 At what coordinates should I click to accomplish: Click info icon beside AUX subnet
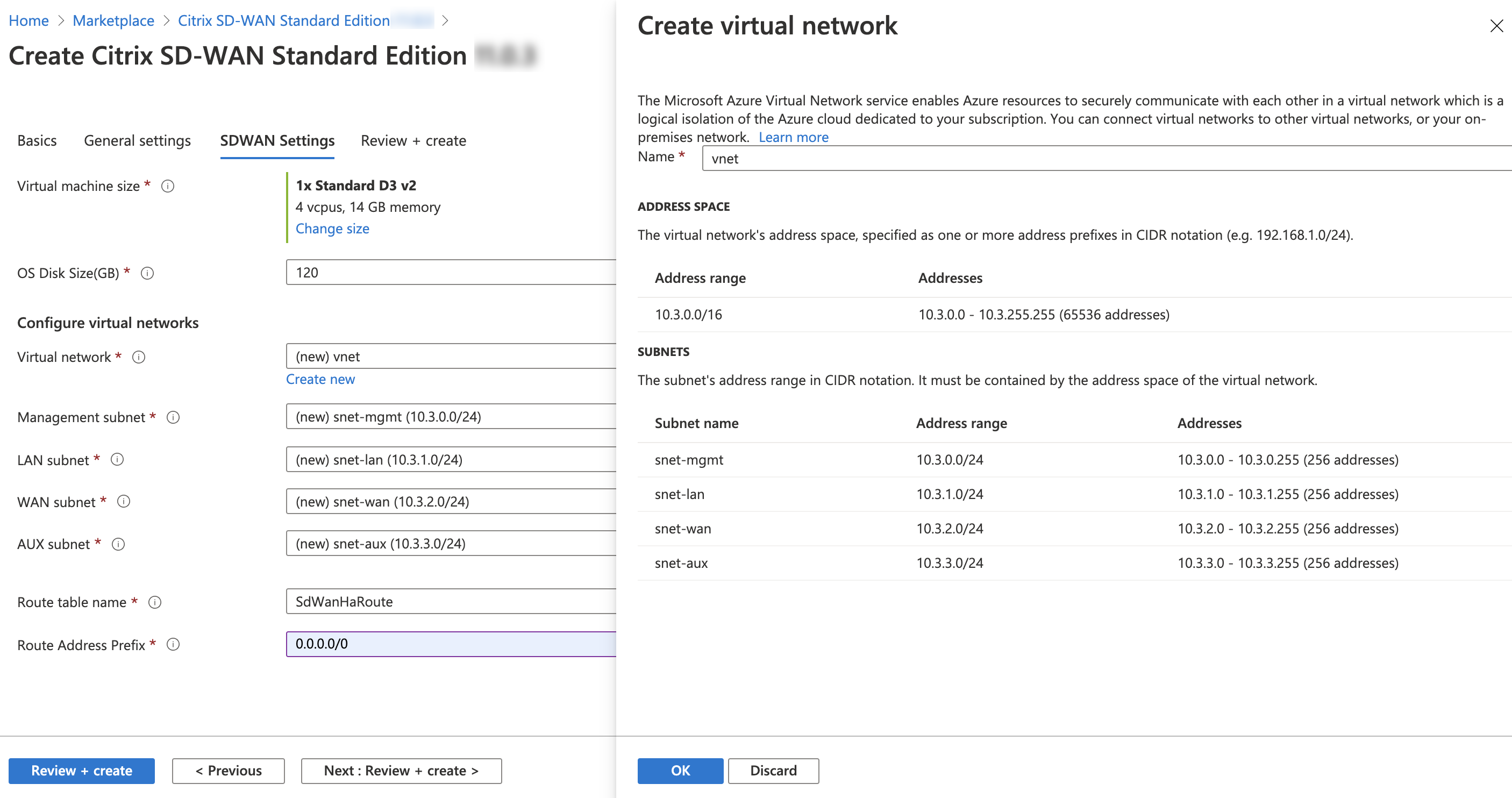pyautogui.click(x=119, y=544)
